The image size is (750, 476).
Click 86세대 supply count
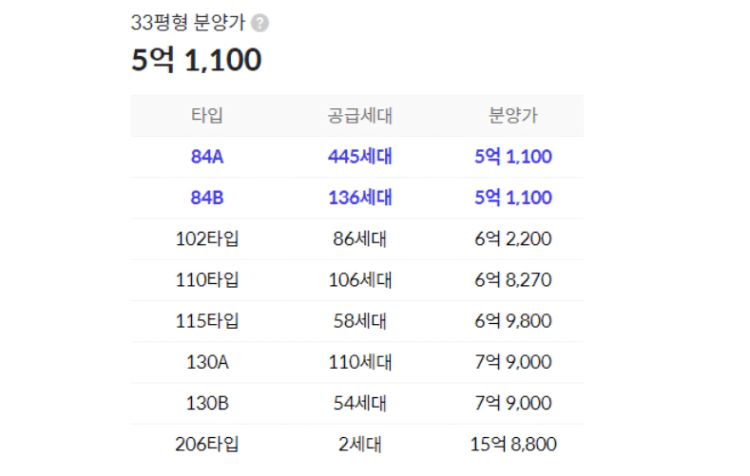(360, 239)
